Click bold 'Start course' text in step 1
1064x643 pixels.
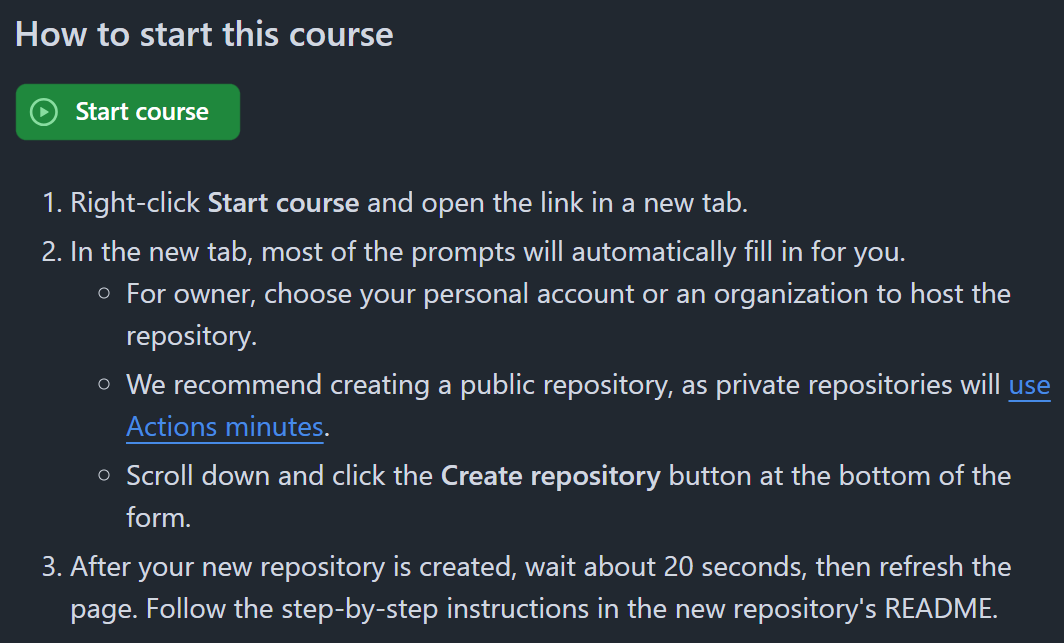[x=283, y=203]
